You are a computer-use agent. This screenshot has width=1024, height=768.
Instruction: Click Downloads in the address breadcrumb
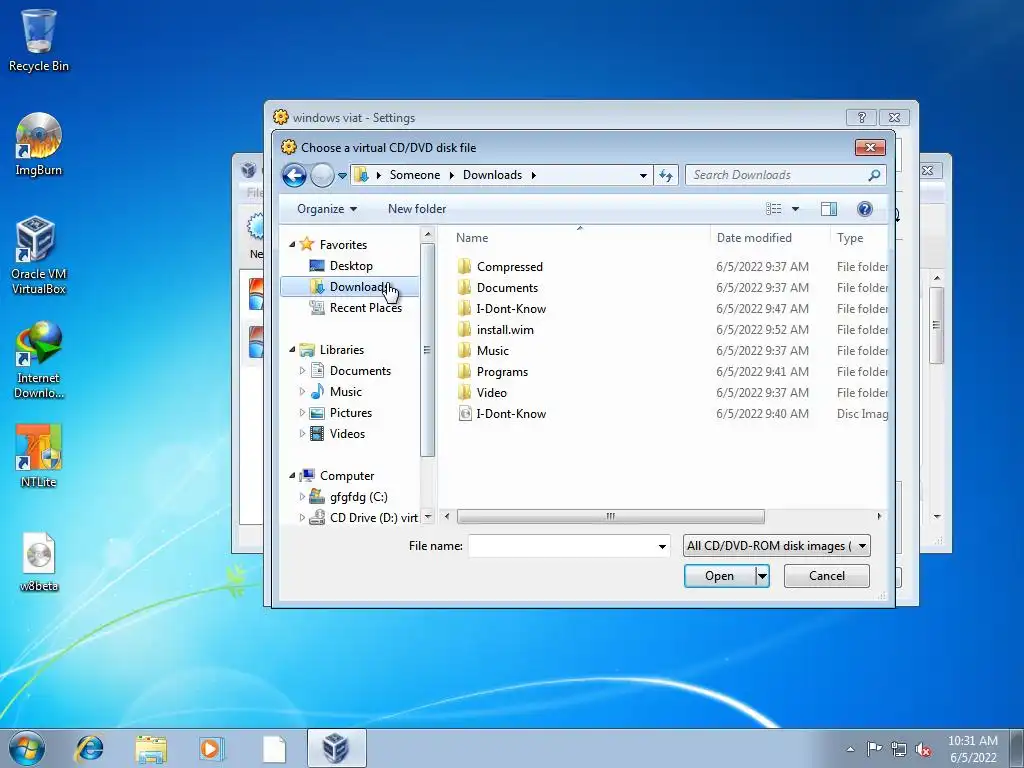click(x=492, y=175)
